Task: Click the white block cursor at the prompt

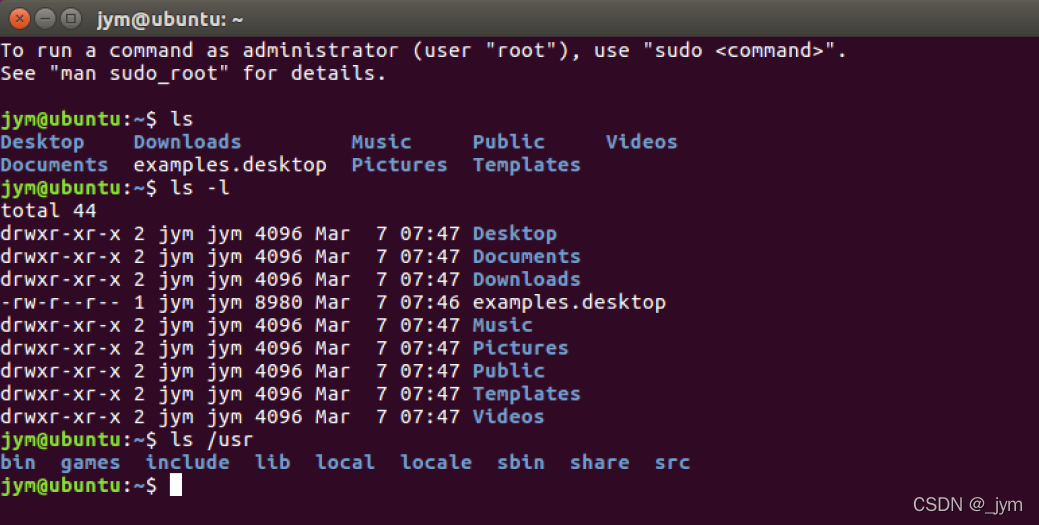Action: pos(176,485)
